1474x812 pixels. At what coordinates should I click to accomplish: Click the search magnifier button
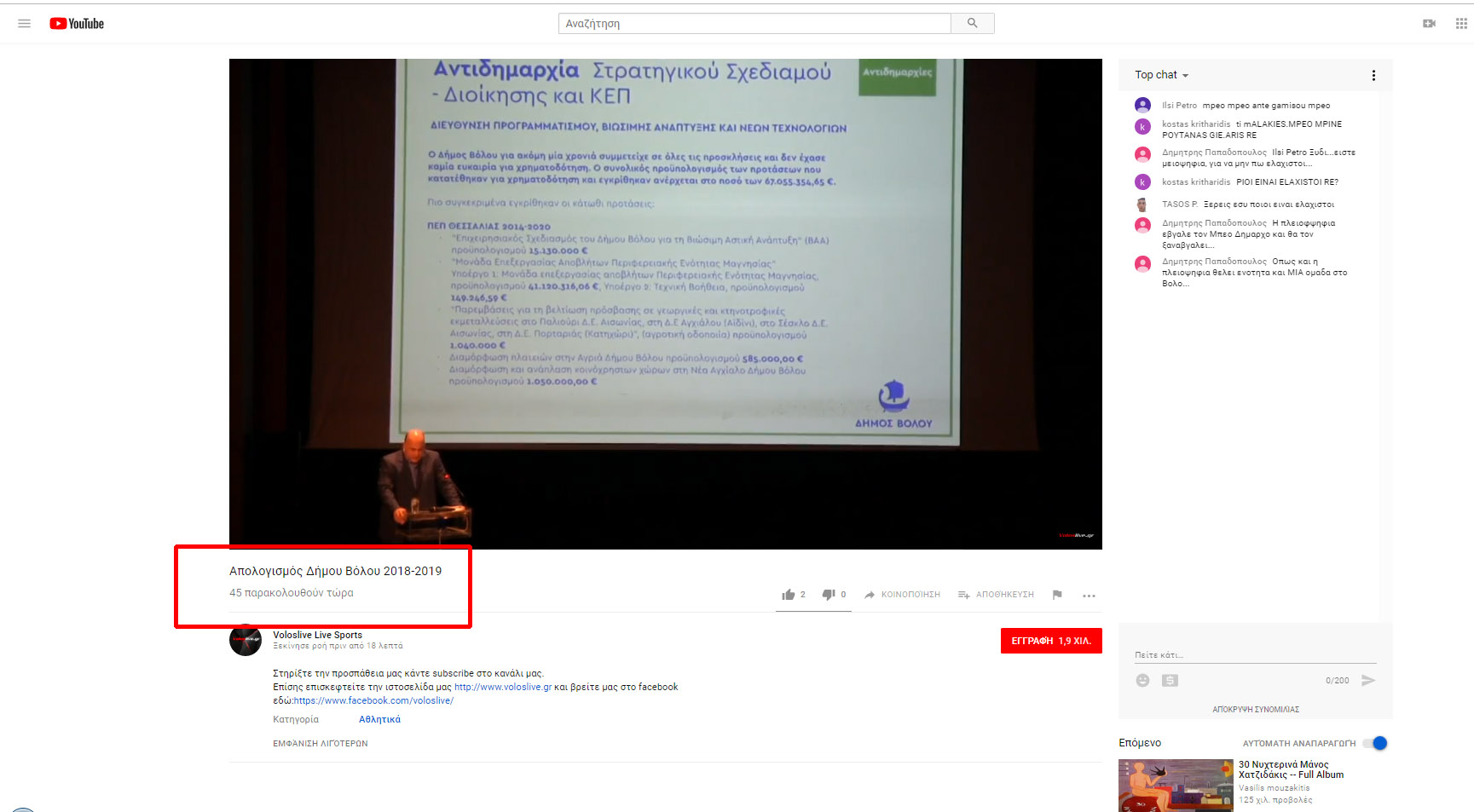pyautogui.click(x=972, y=24)
